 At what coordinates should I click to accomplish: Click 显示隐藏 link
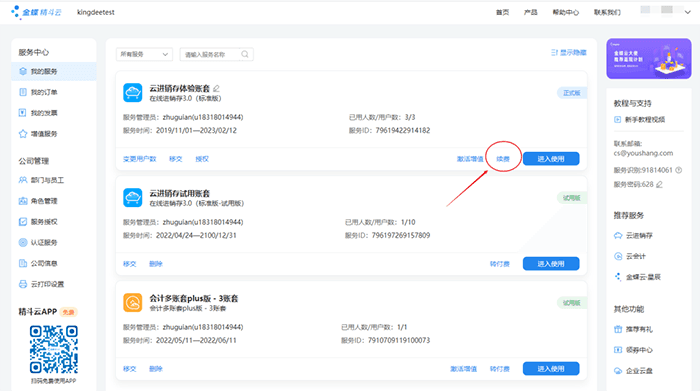click(x=569, y=53)
